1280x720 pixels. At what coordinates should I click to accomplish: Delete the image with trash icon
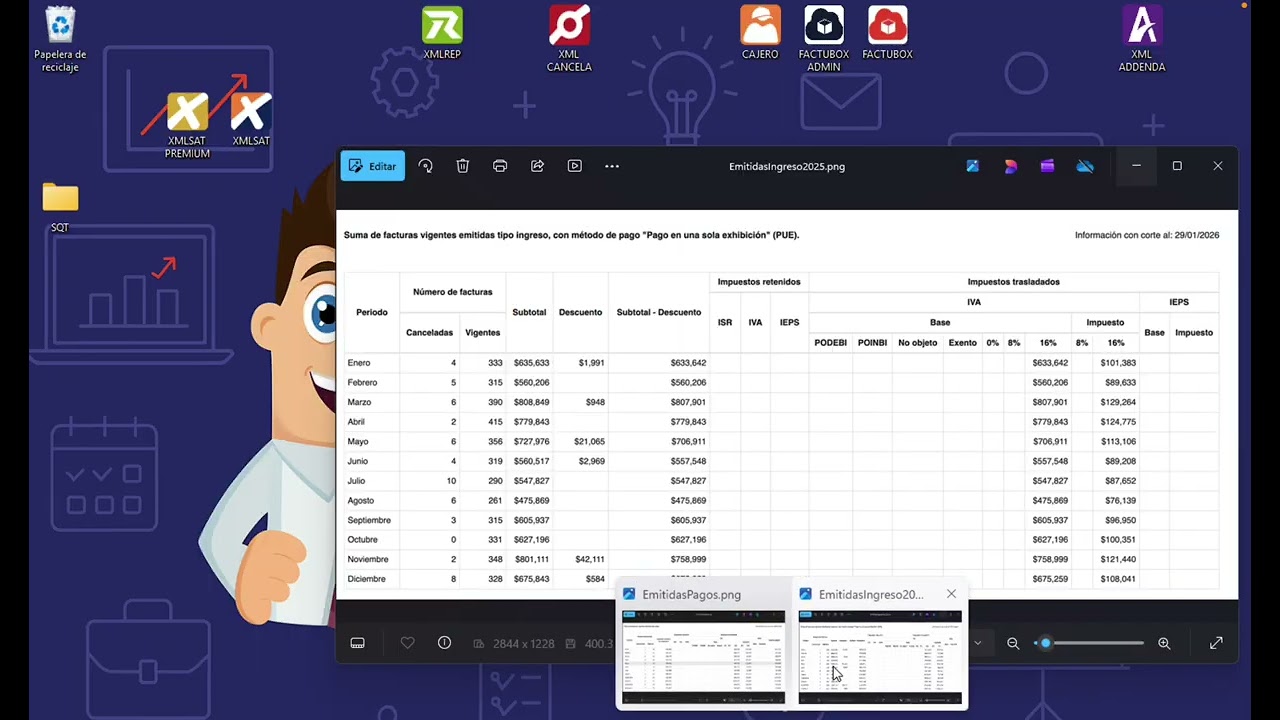pos(463,166)
